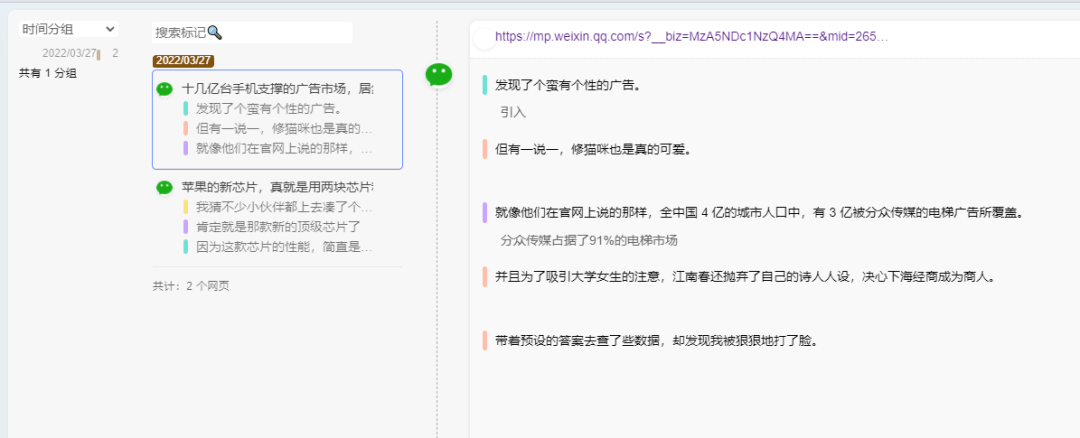Select the 2022/03/27 group entry in sidebar

pos(69,53)
